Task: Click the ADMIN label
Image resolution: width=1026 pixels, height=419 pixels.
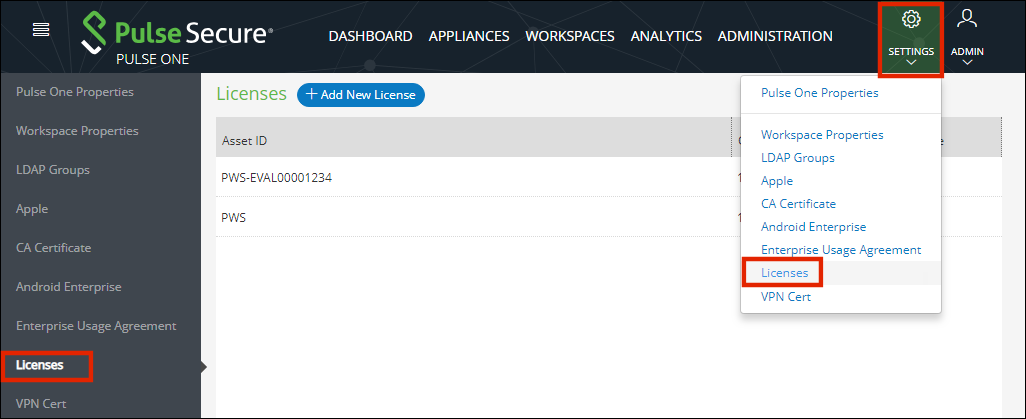Action: (968, 51)
